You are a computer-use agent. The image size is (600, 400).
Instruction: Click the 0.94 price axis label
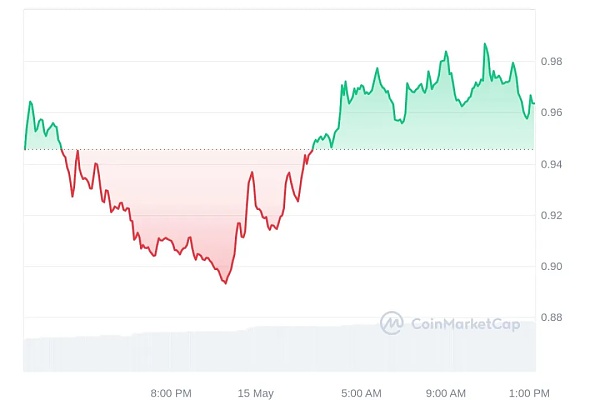[553, 164]
